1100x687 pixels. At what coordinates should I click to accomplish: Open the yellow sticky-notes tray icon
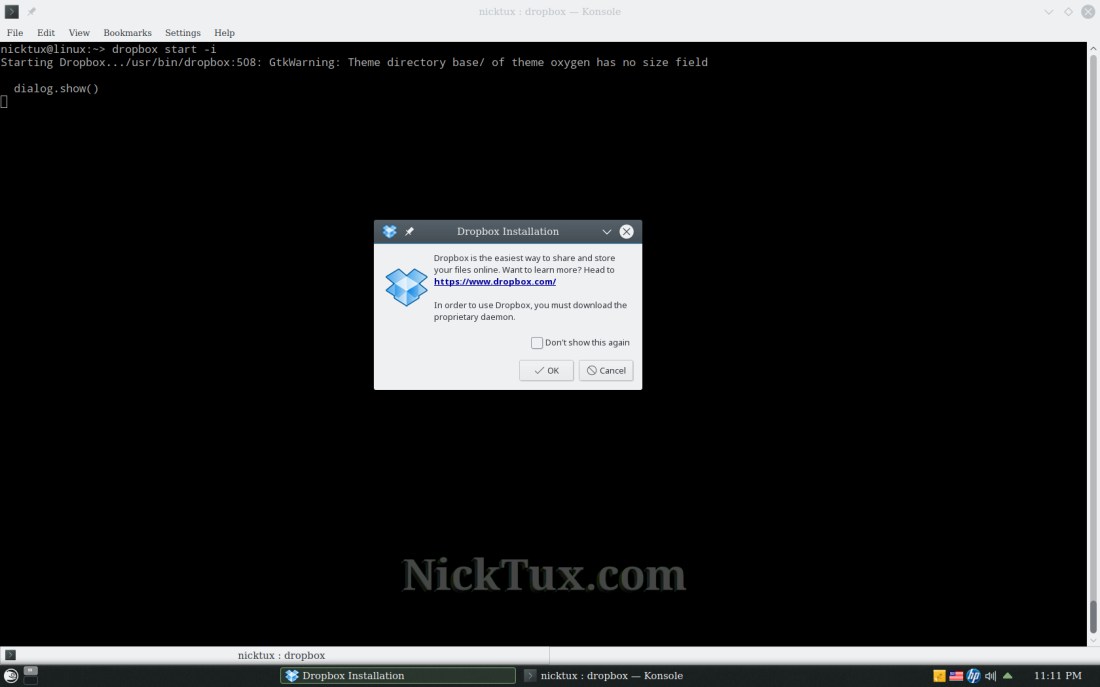click(939, 676)
